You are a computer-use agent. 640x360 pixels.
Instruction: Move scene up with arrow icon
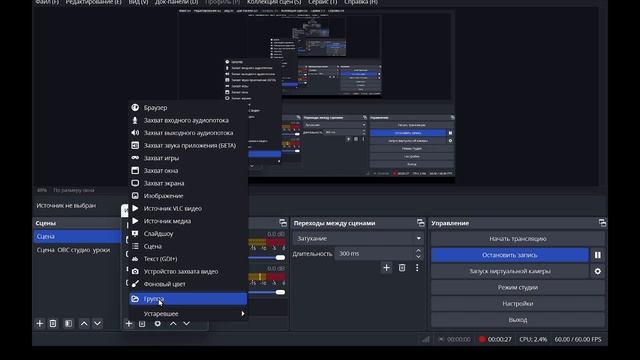click(84, 323)
